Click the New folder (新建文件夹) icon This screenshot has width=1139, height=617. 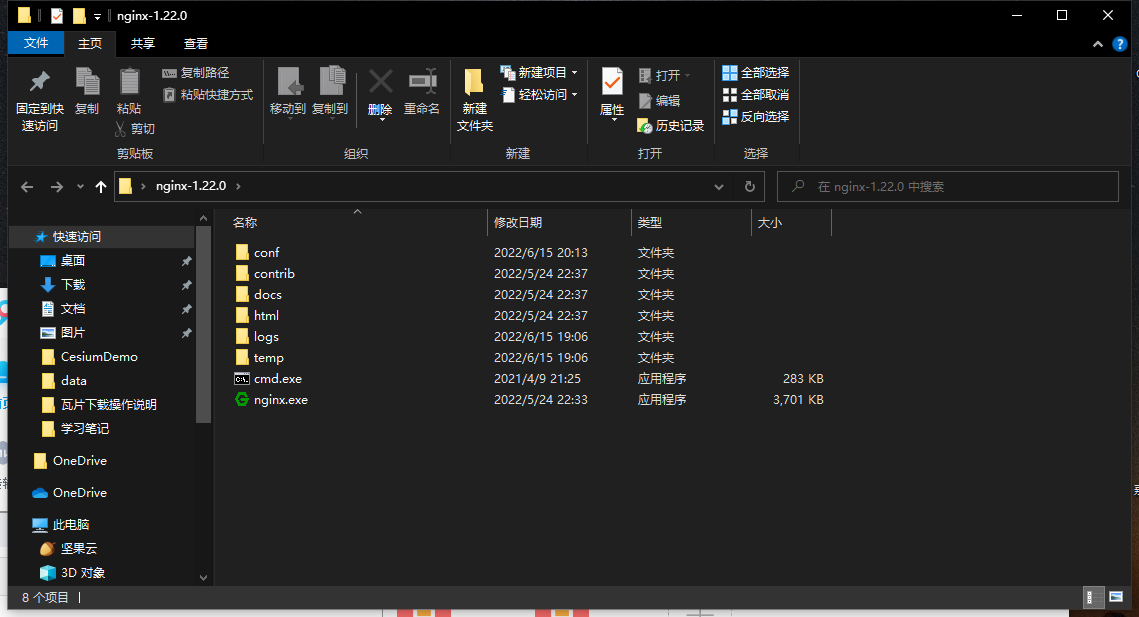474,81
